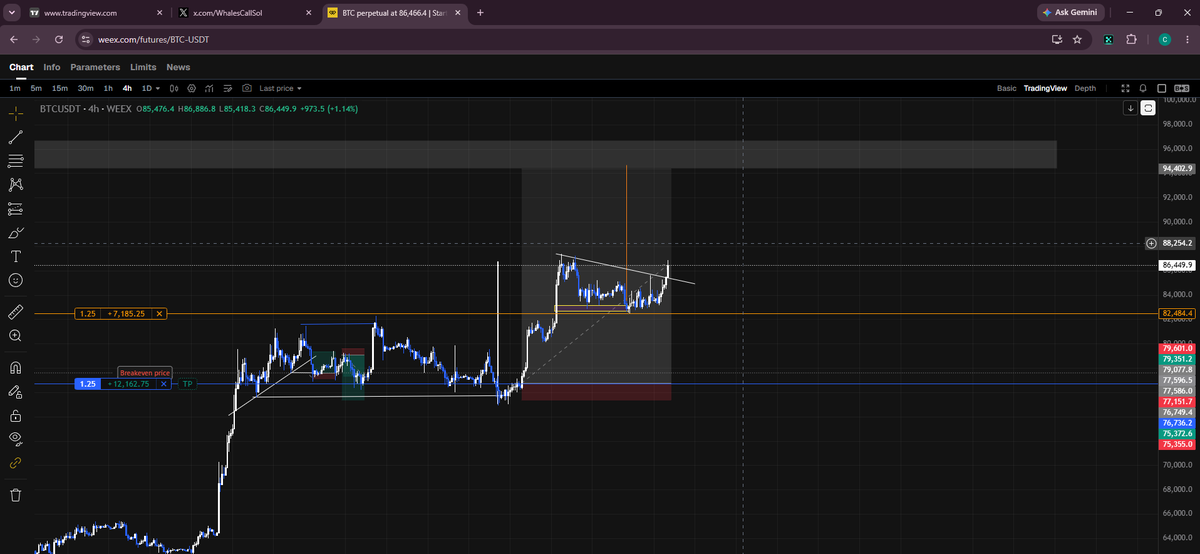Reload the page
Viewport: 1200px width, 554px height.
(x=59, y=39)
